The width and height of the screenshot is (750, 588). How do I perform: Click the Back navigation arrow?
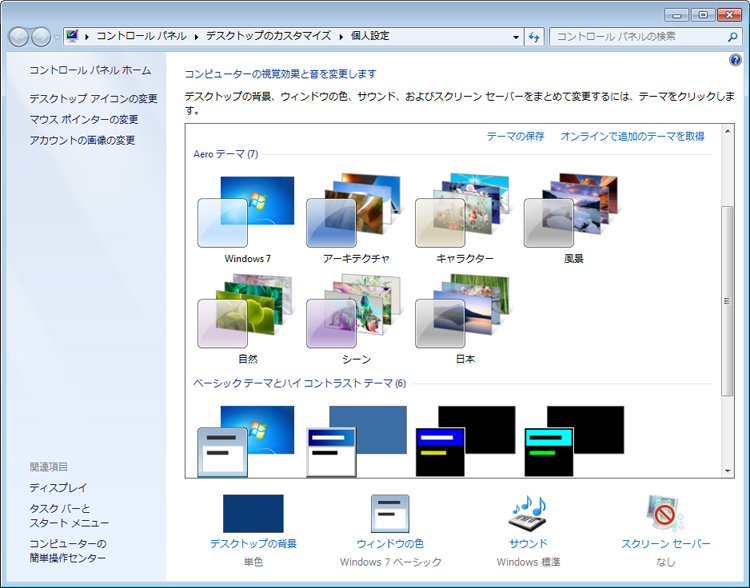click(19, 37)
